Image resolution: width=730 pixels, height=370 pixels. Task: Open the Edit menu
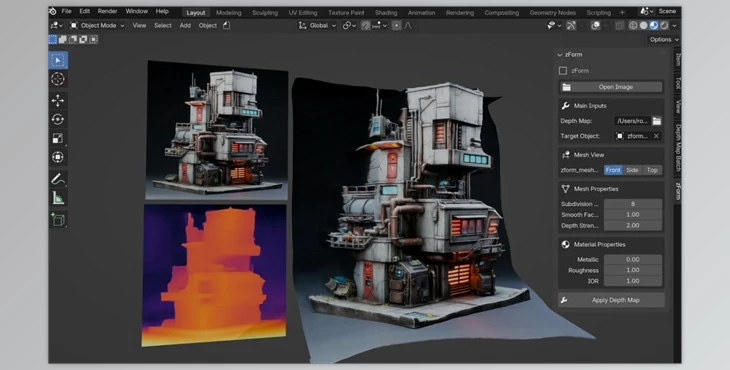tap(84, 11)
